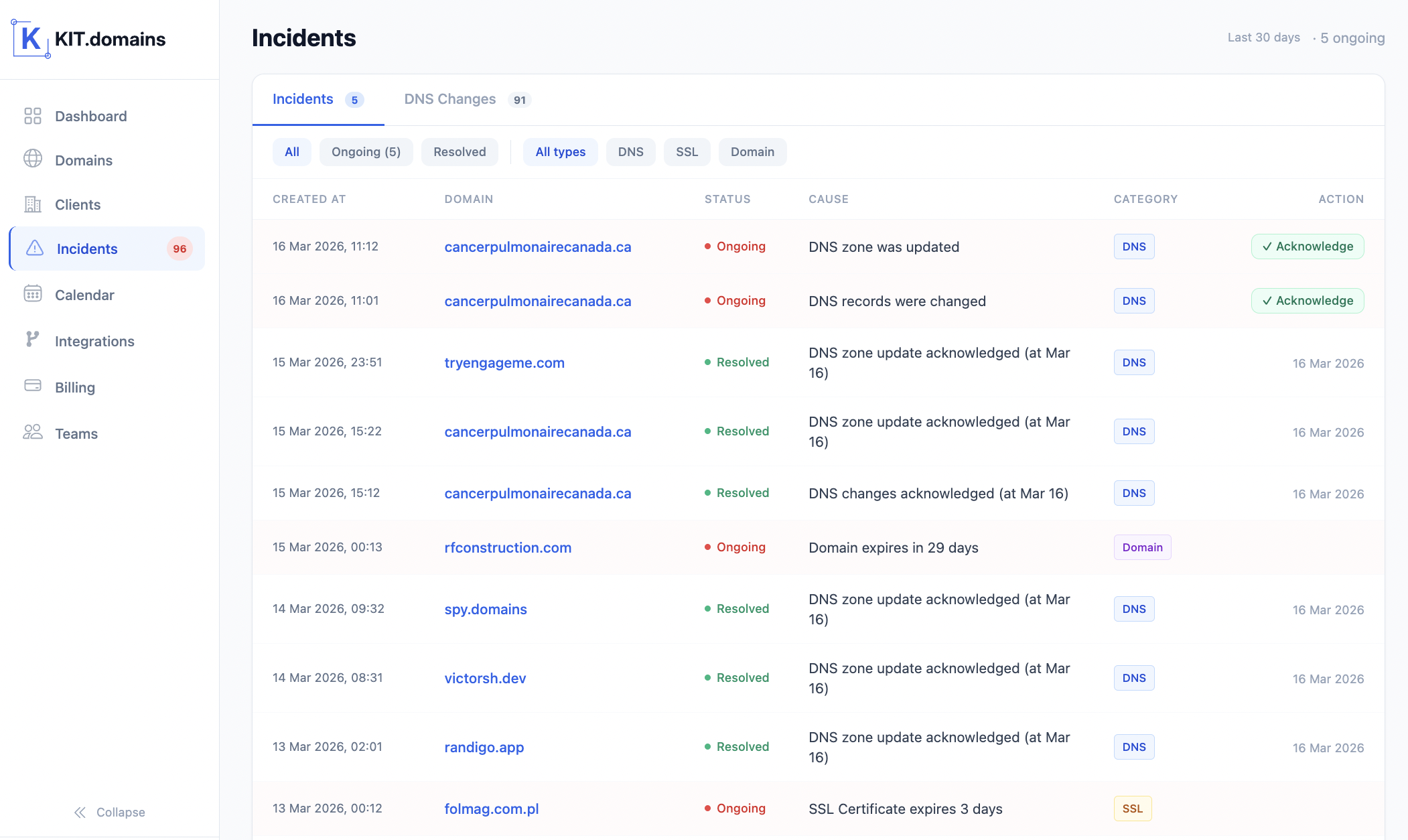
Task: Click the Category column header
Action: [1145, 199]
